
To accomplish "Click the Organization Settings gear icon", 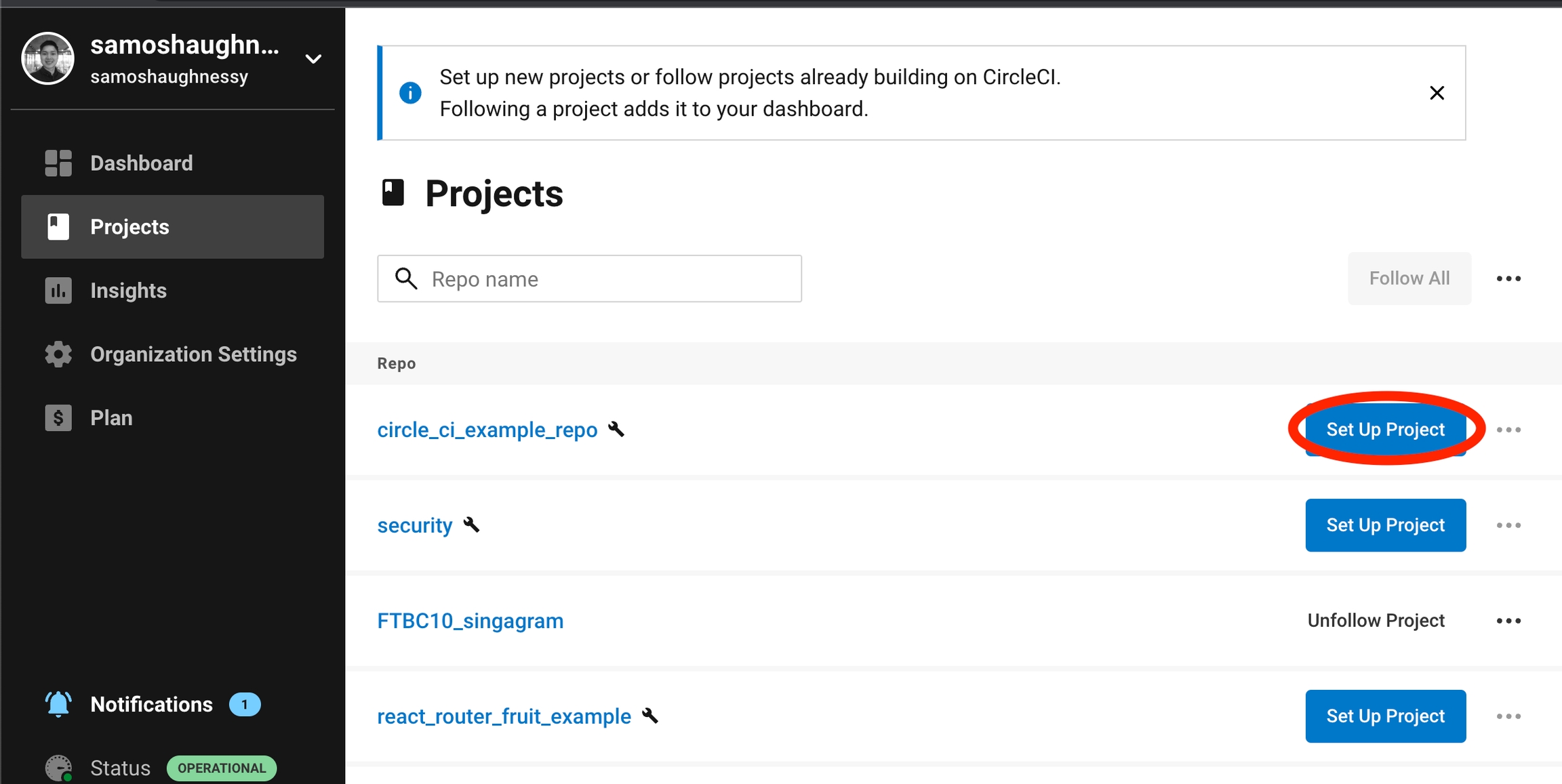I will tap(58, 354).
